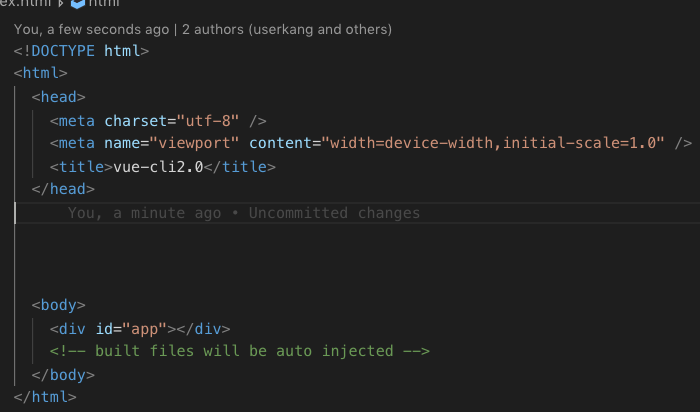Click the DOCTYPE html declaration line
Viewport: 700px width, 412px height.
click(81, 51)
